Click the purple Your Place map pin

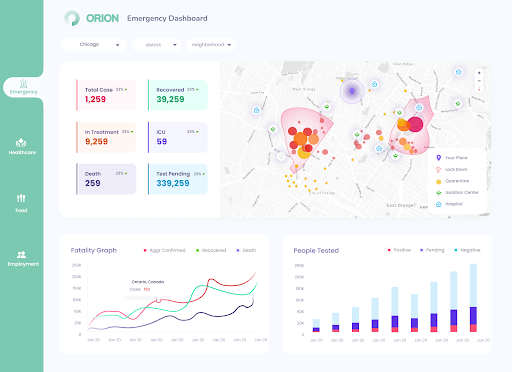click(x=352, y=91)
